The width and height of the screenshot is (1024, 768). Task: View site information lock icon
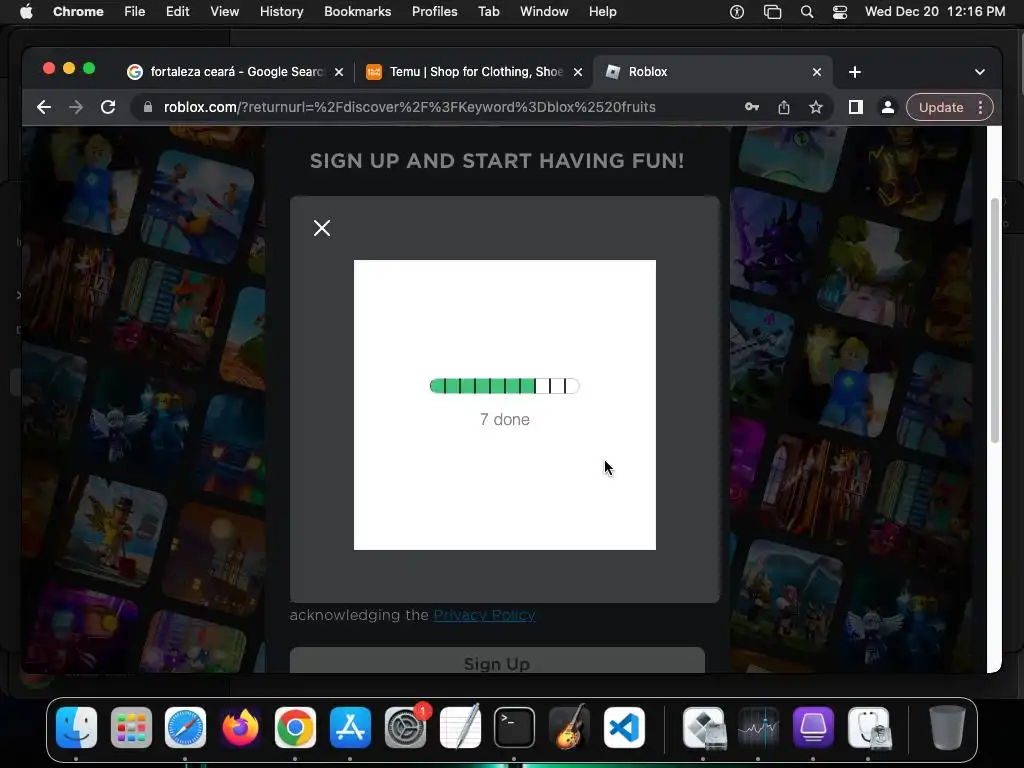pyautogui.click(x=148, y=107)
